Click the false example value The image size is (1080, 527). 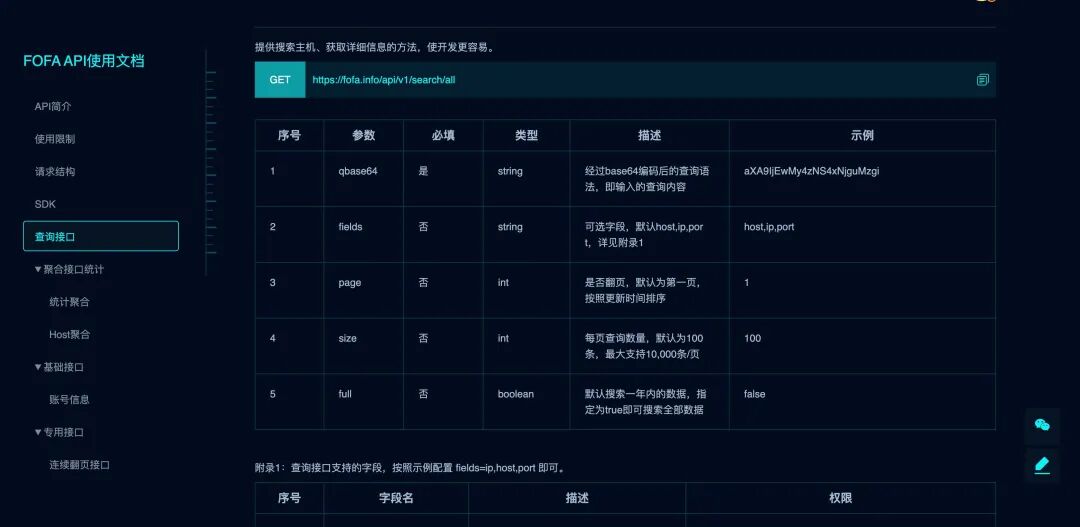[x=754, y=394]
